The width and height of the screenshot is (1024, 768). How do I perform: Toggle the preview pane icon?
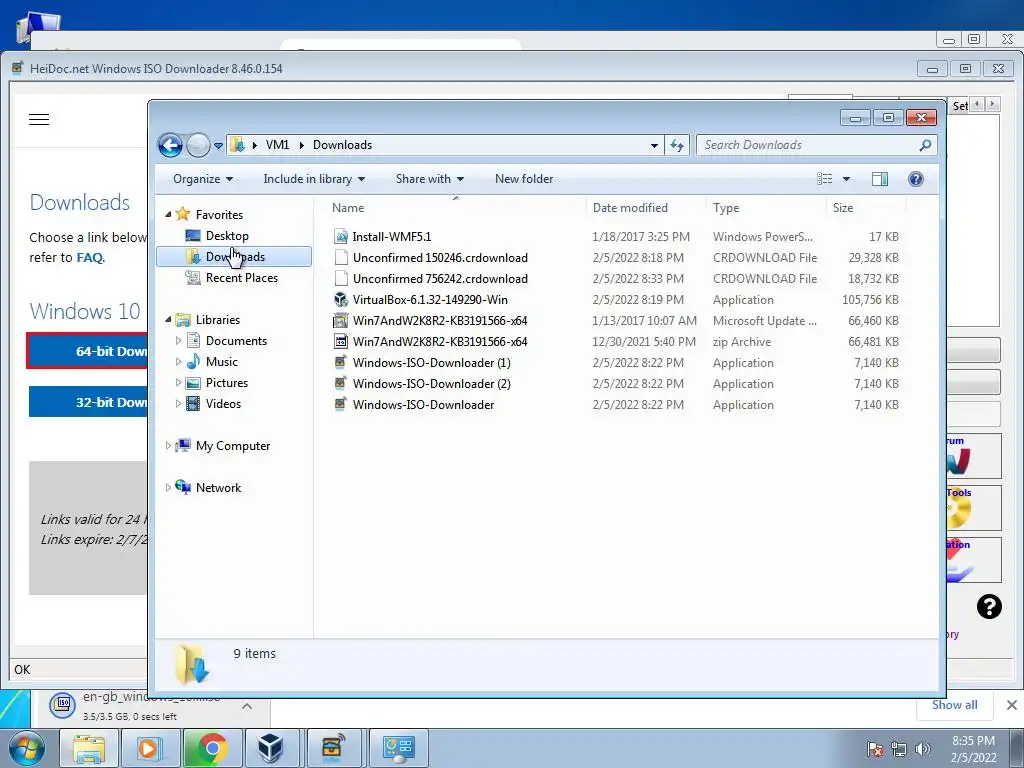pos(880,179)
